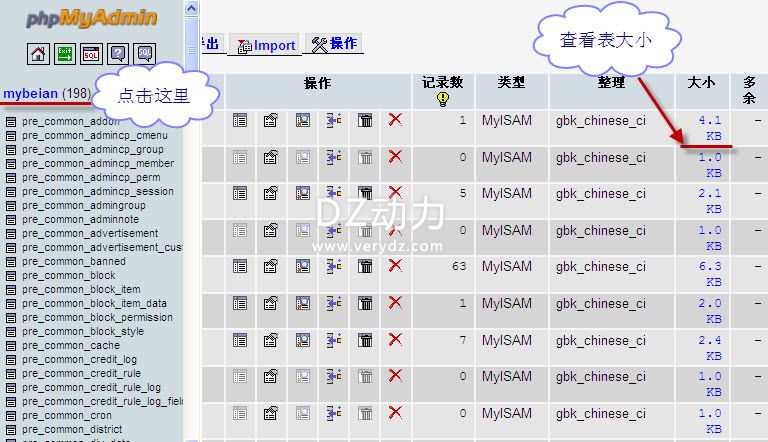This screenshot has width=768, height=442.
Task: Open the question-mark help documentation icon
Action: (x=118, y=54)
